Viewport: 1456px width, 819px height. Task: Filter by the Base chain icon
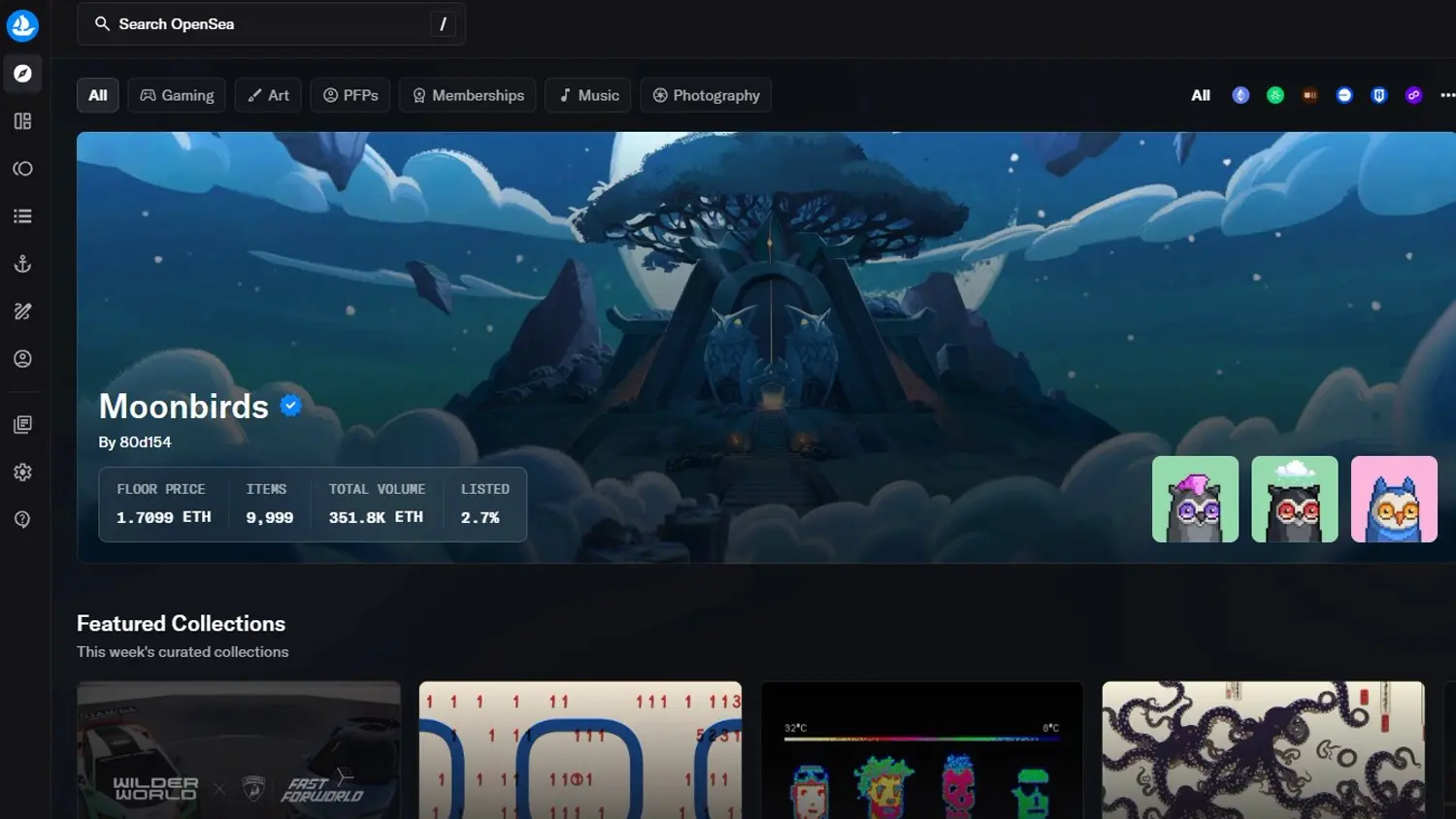1344,95
